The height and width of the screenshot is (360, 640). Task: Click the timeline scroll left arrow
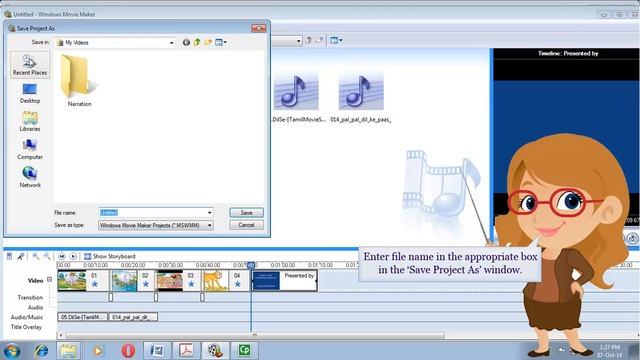61,335
